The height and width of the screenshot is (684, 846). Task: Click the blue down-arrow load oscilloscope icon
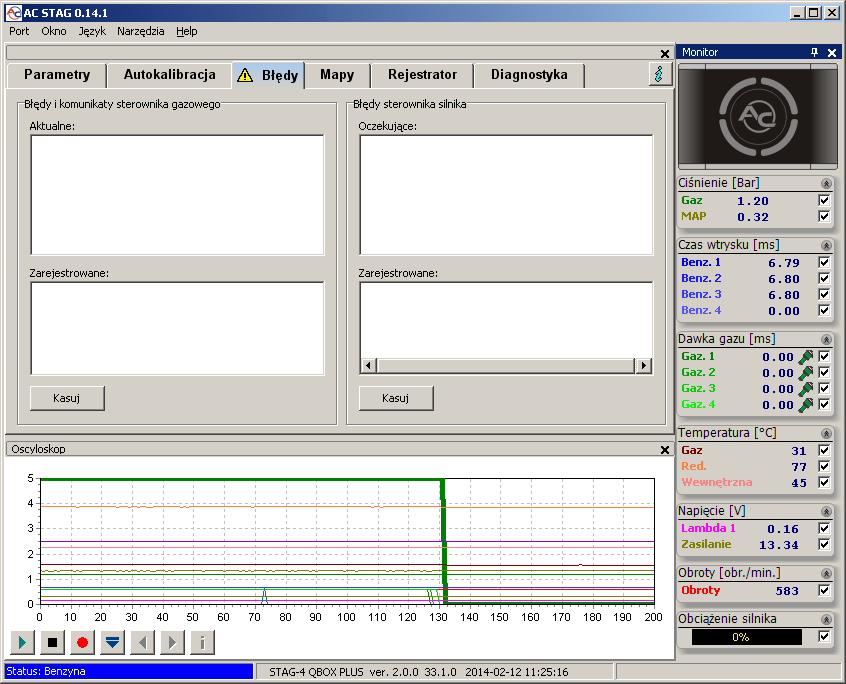[112, 642]
